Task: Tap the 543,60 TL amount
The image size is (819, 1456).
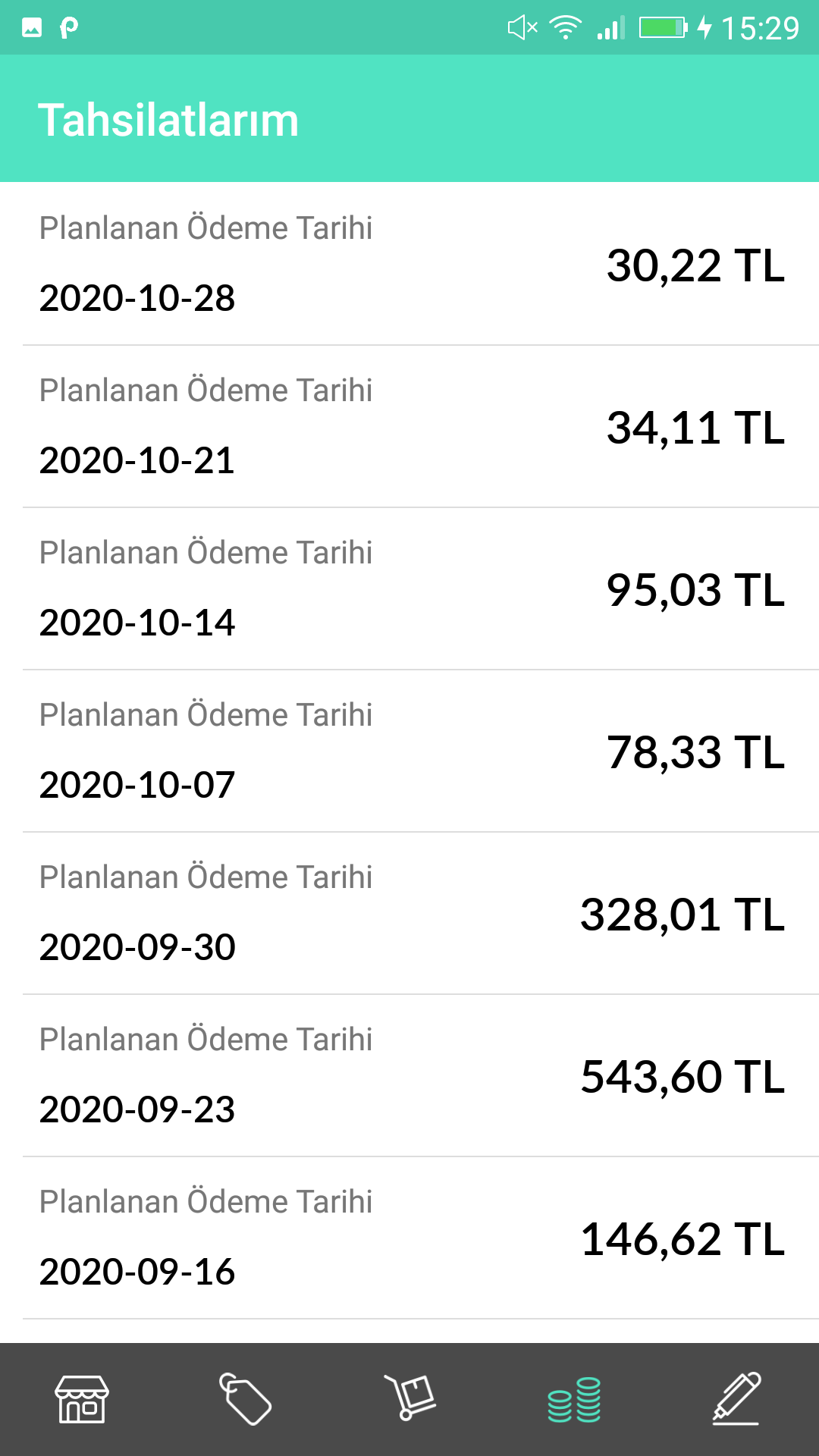Action: click(x=682, y=1077)
